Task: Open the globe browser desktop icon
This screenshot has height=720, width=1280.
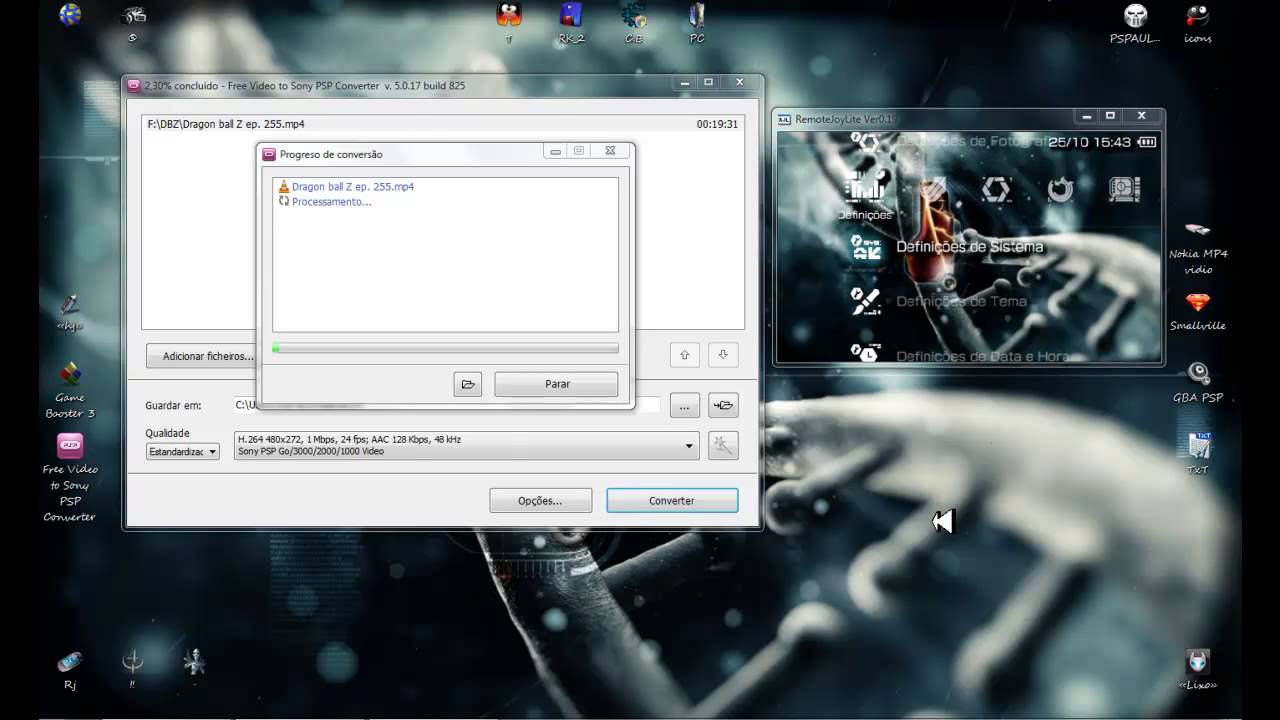Action: point(70,15)
